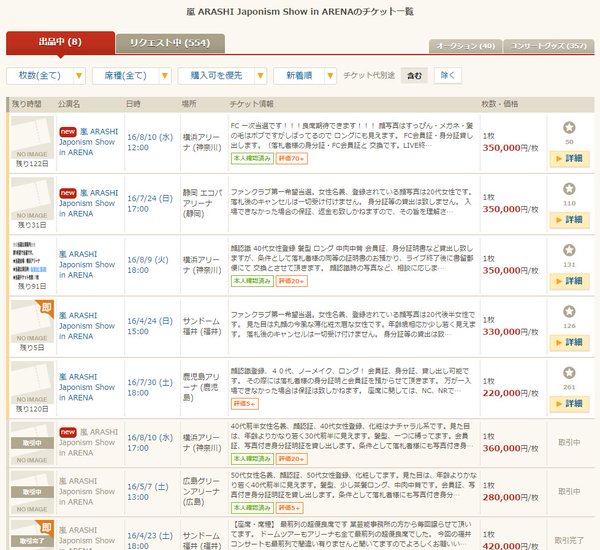Click the 評価70+ rating badge

[292, 158]
